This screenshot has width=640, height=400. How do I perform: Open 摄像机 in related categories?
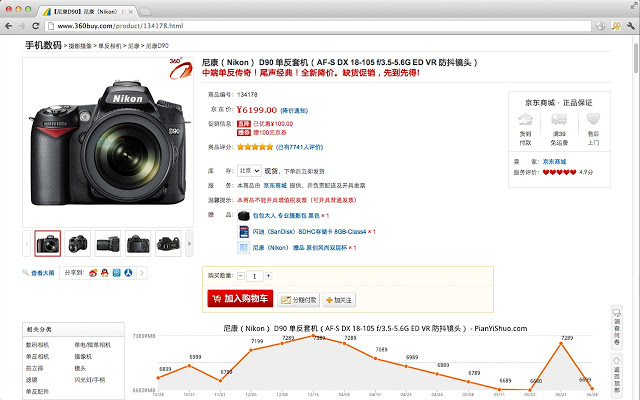(83, 356)
